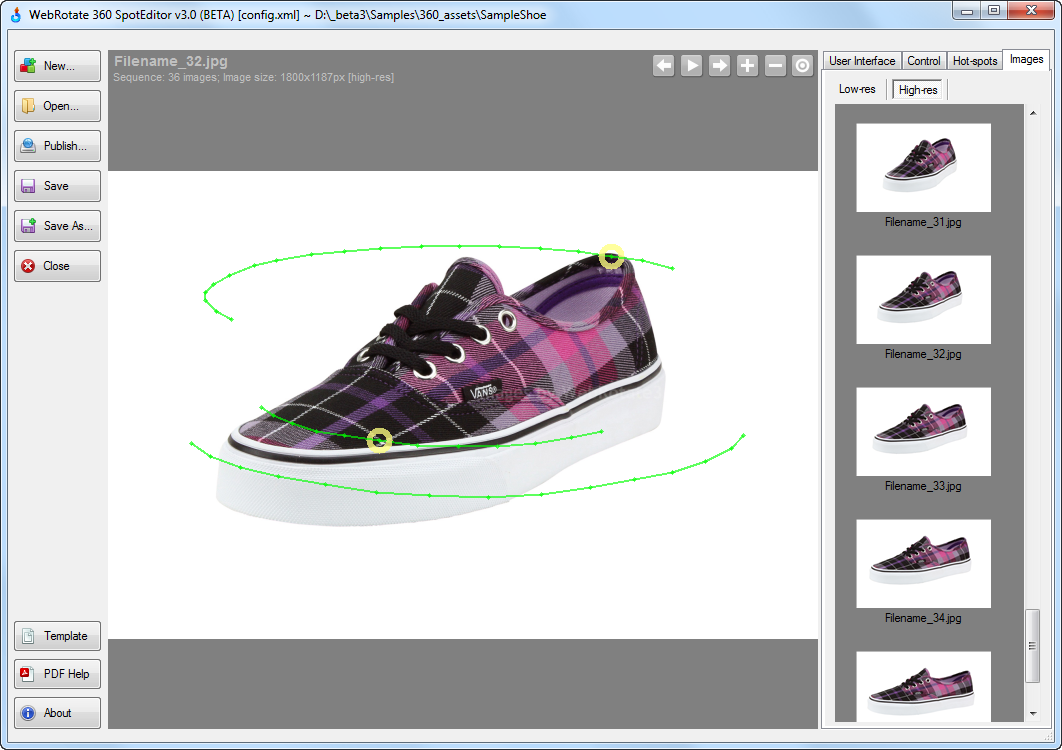Screen dimensions: 1062x750
Task: Minimize the SpotEditor window
Action: (x=967, y=10)
